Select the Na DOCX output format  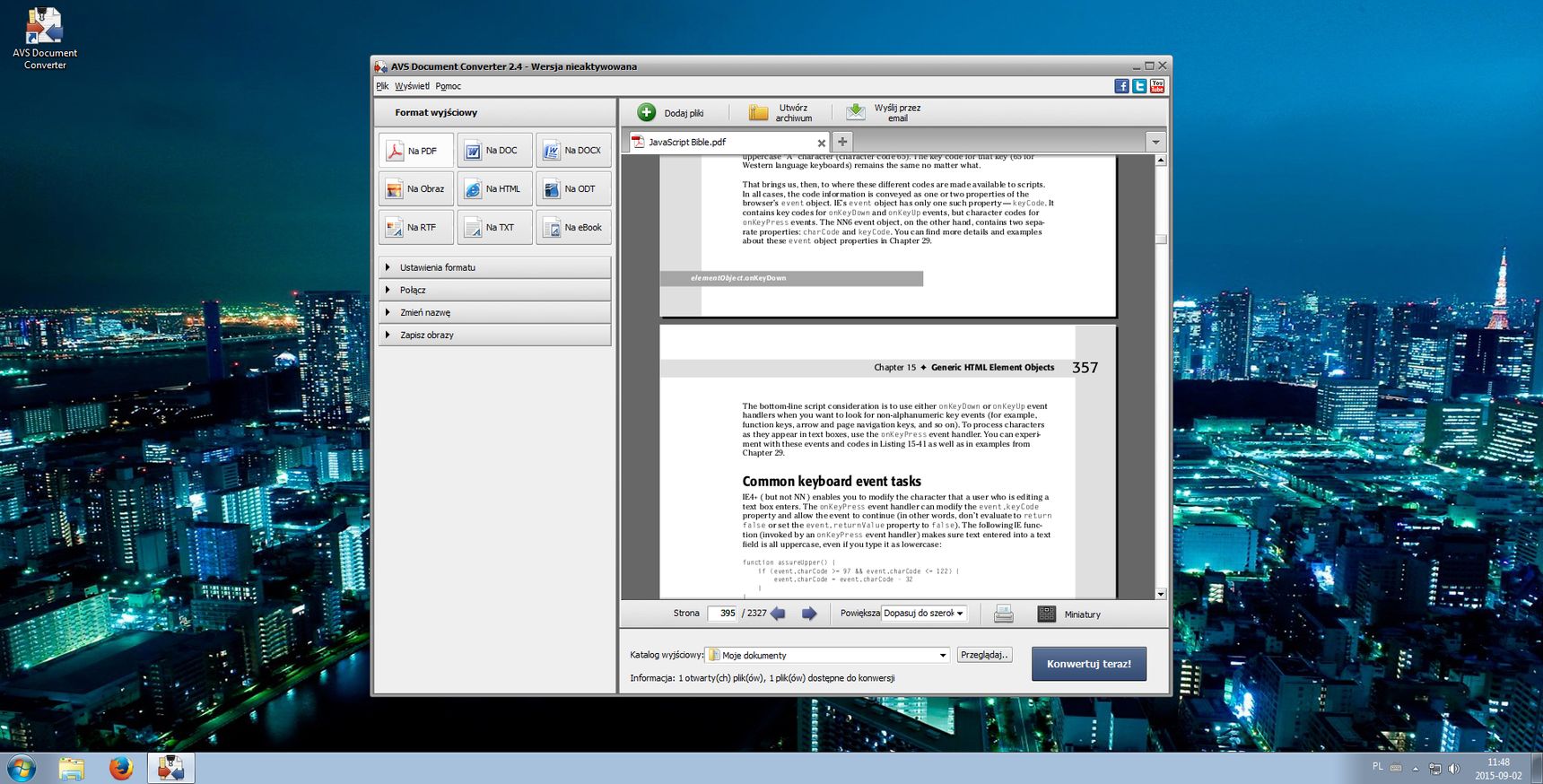pos(574,151)
